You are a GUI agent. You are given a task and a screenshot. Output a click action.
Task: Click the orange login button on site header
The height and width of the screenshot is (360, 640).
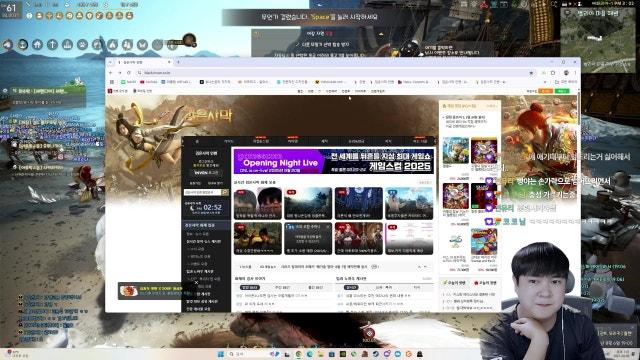[546, 91]
